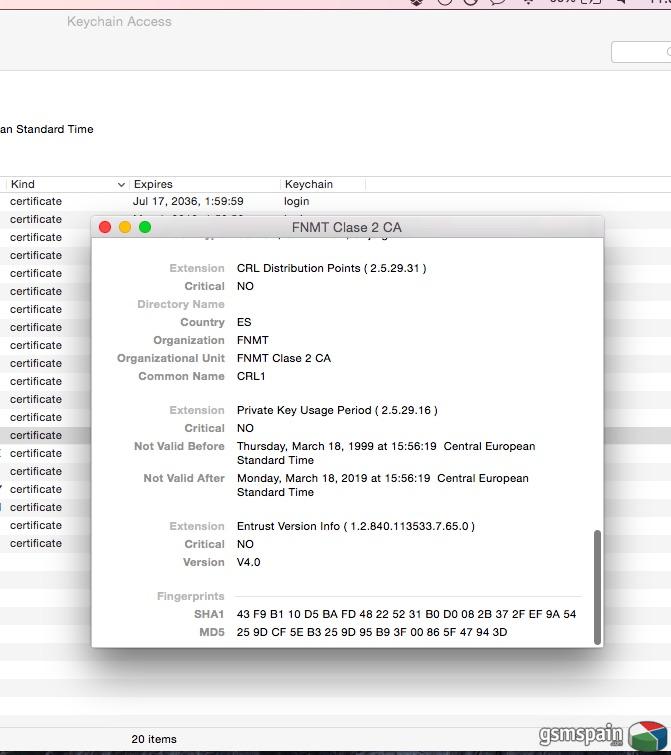Close the FNMT Clase 2 CA window
The width and height of the screenshot is (671, 755).
tap(105, 227)
